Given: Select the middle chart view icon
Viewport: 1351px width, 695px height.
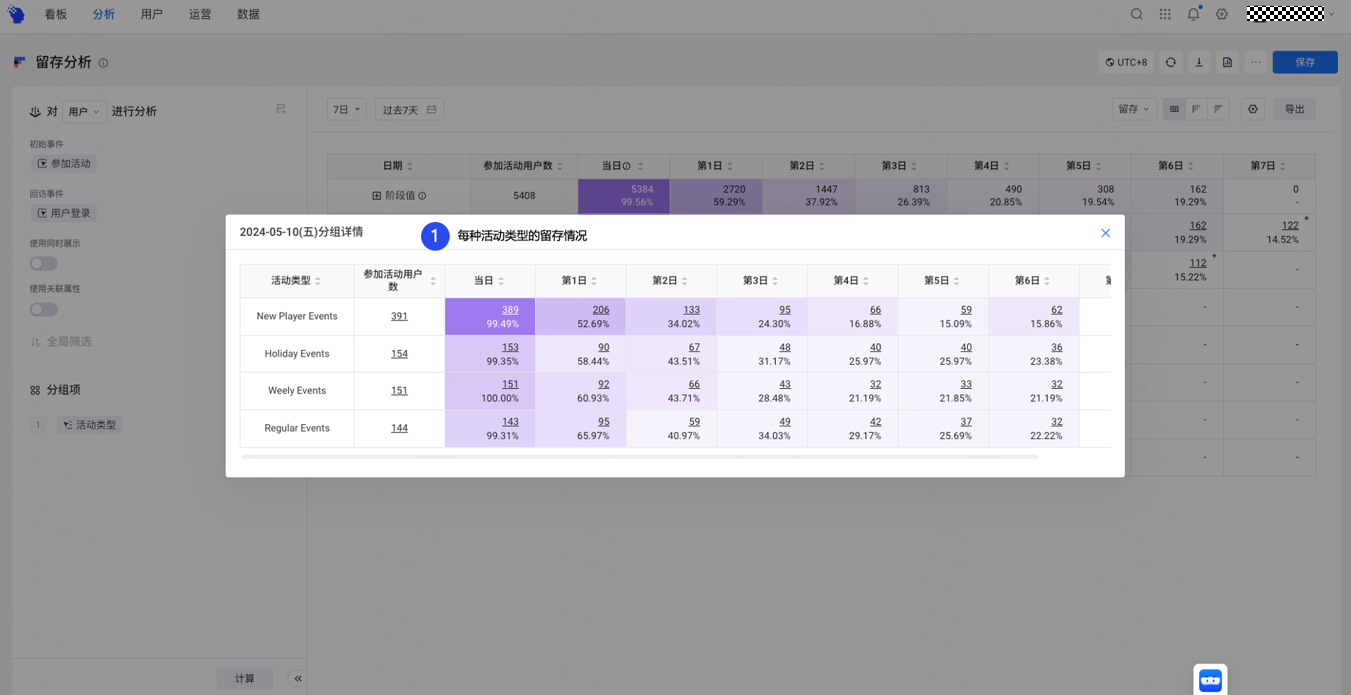Looking at the screenshot, I should [1196, 109].
